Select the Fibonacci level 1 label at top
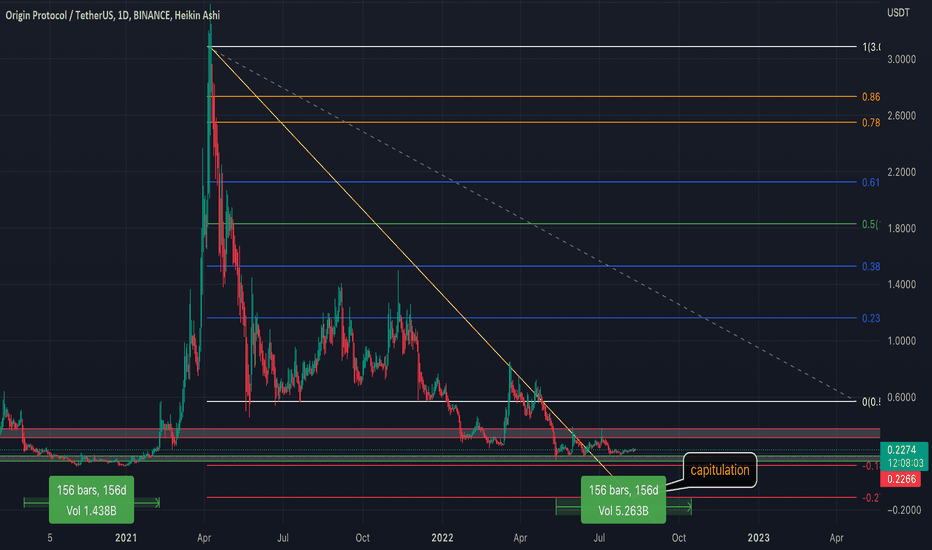 (871, 46)
